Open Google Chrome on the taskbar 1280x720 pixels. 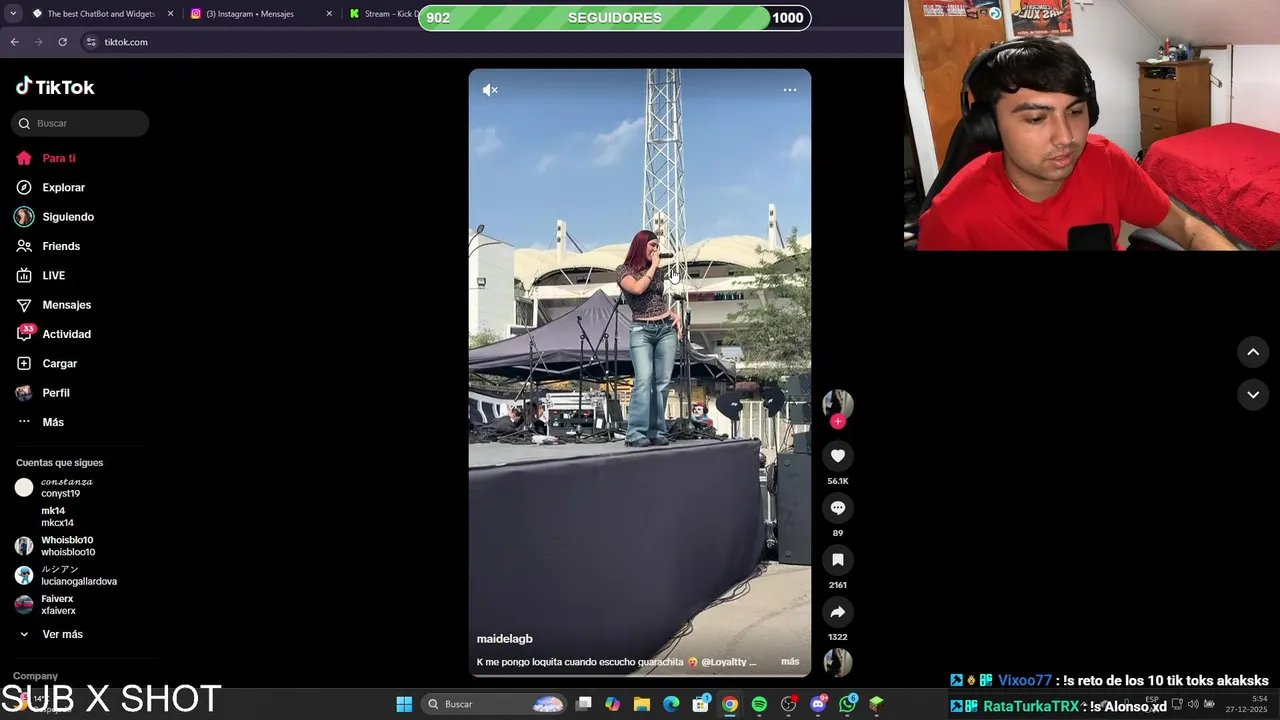pyautogui.click(x=730, y=704)
